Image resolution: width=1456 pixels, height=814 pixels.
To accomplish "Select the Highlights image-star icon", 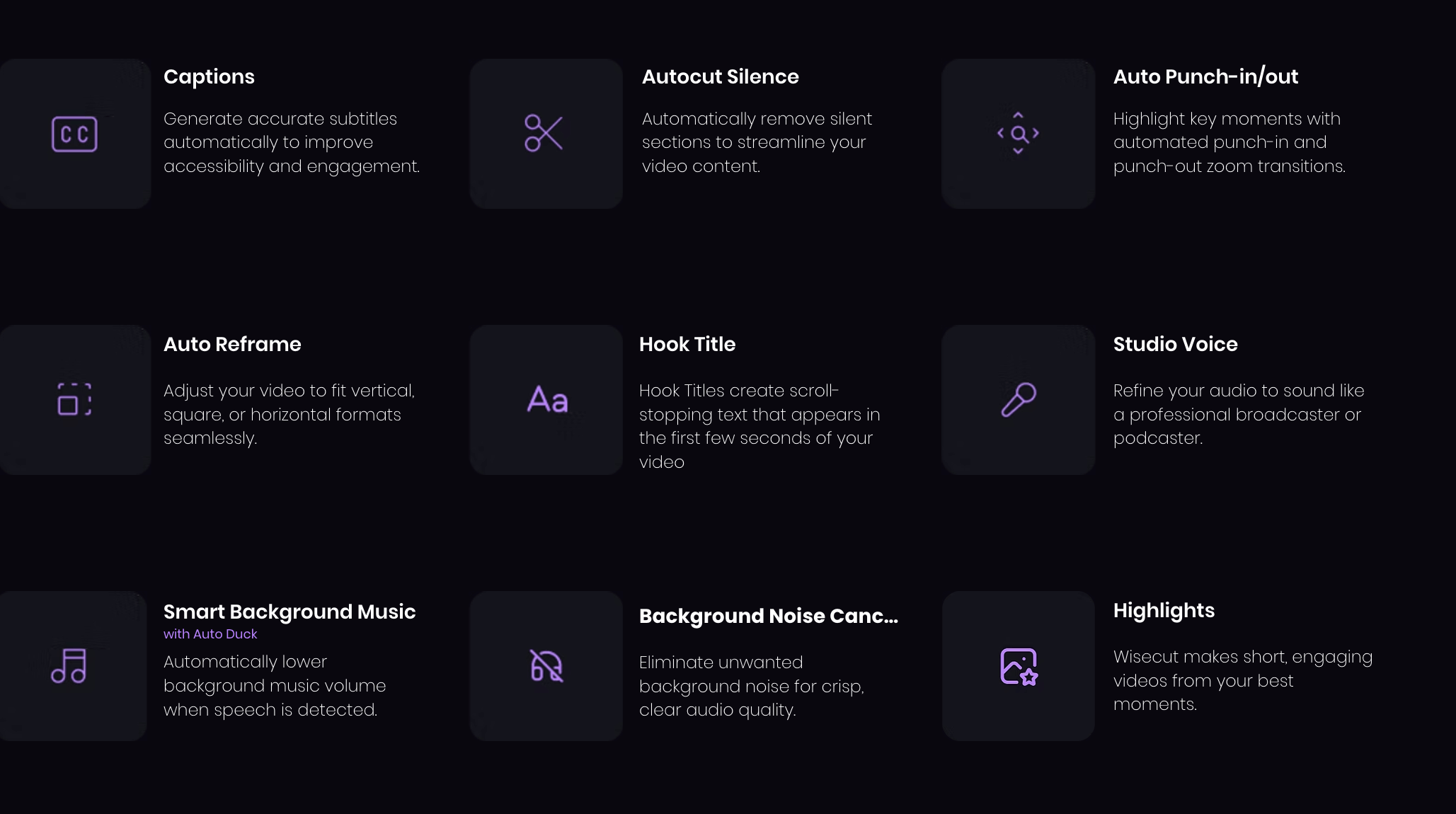I will (x=1019, y=666).
